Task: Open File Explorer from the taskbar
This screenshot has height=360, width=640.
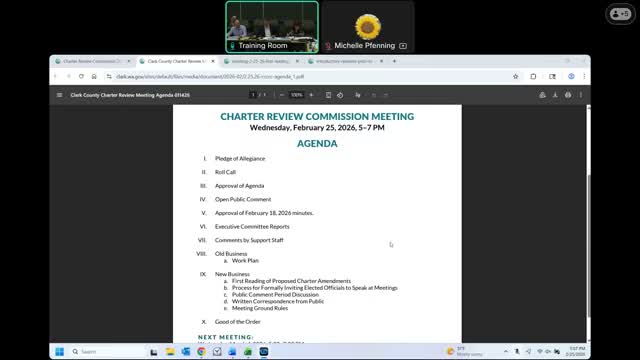Action: coord(170,351)
